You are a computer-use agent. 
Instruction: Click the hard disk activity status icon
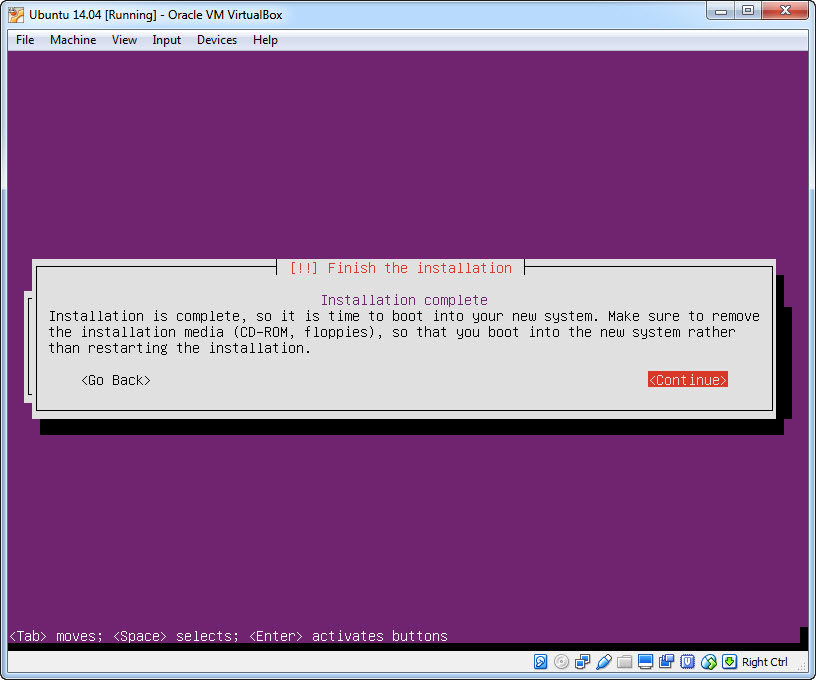tap(540, 662)
